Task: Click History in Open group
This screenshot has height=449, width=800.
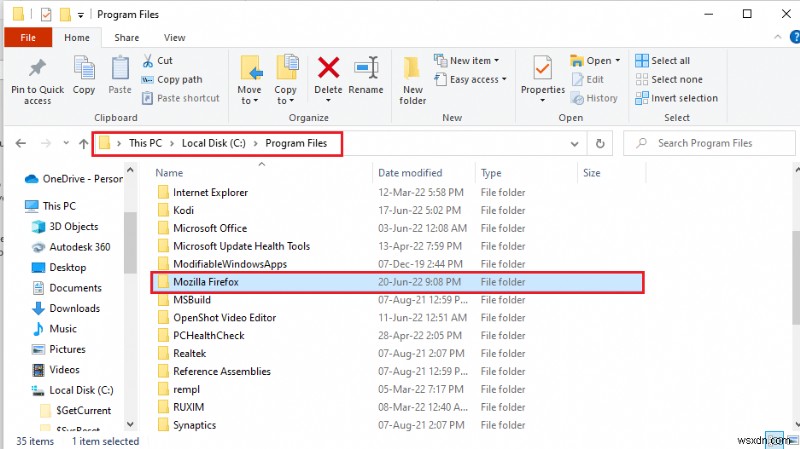Action: 594,98
